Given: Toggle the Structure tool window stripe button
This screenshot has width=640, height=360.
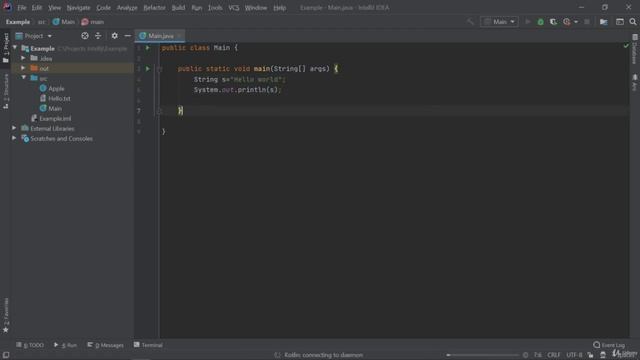Looking at the screenshot, I should 6,91.
